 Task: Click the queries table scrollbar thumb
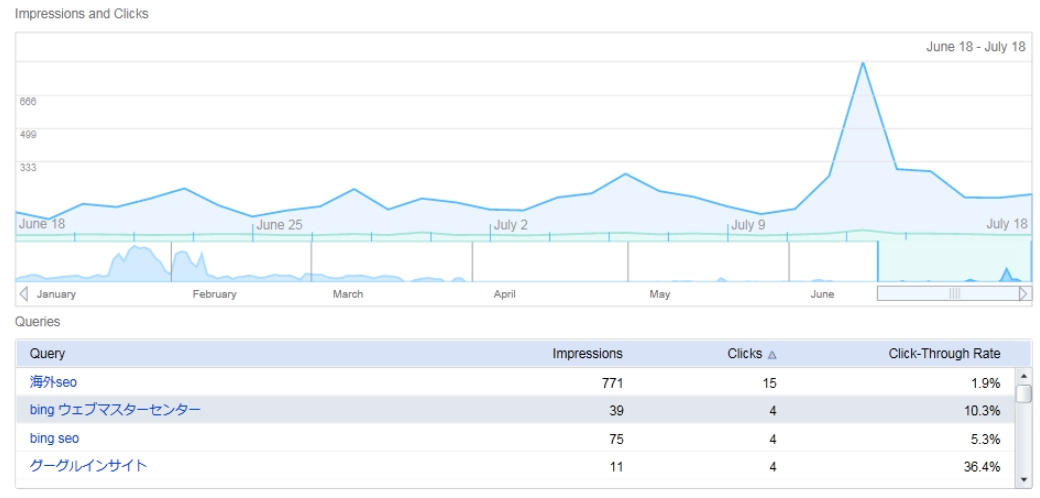pos(1024,393)
